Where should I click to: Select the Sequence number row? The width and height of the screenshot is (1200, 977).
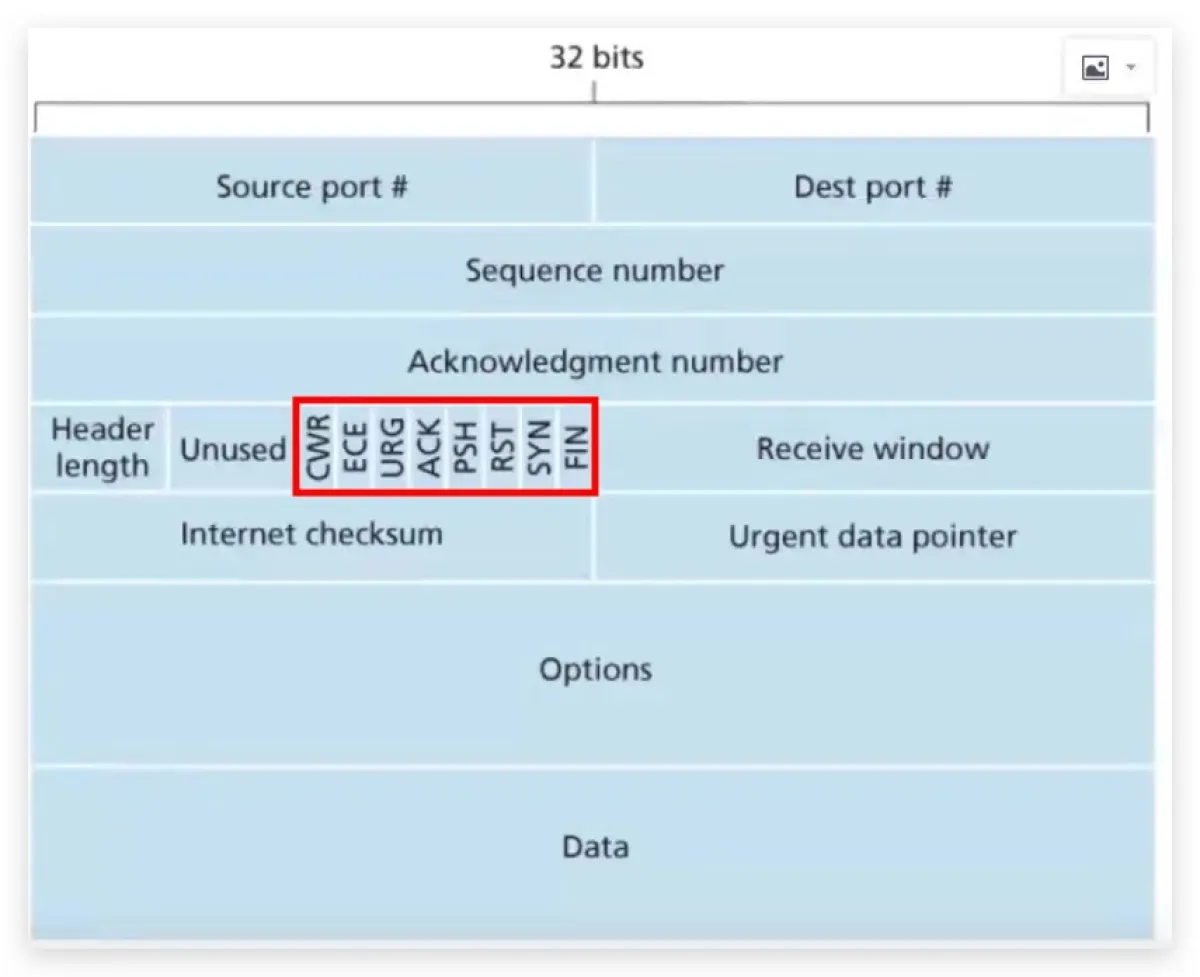(x=594, y=271)
